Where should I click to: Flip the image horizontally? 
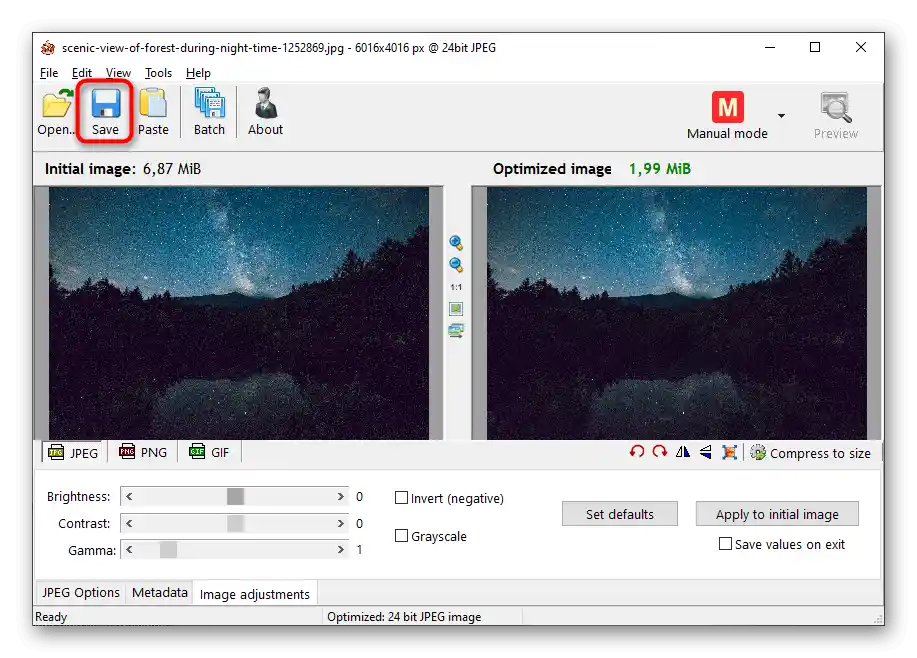pyautogui.click(x=682, y=452)
